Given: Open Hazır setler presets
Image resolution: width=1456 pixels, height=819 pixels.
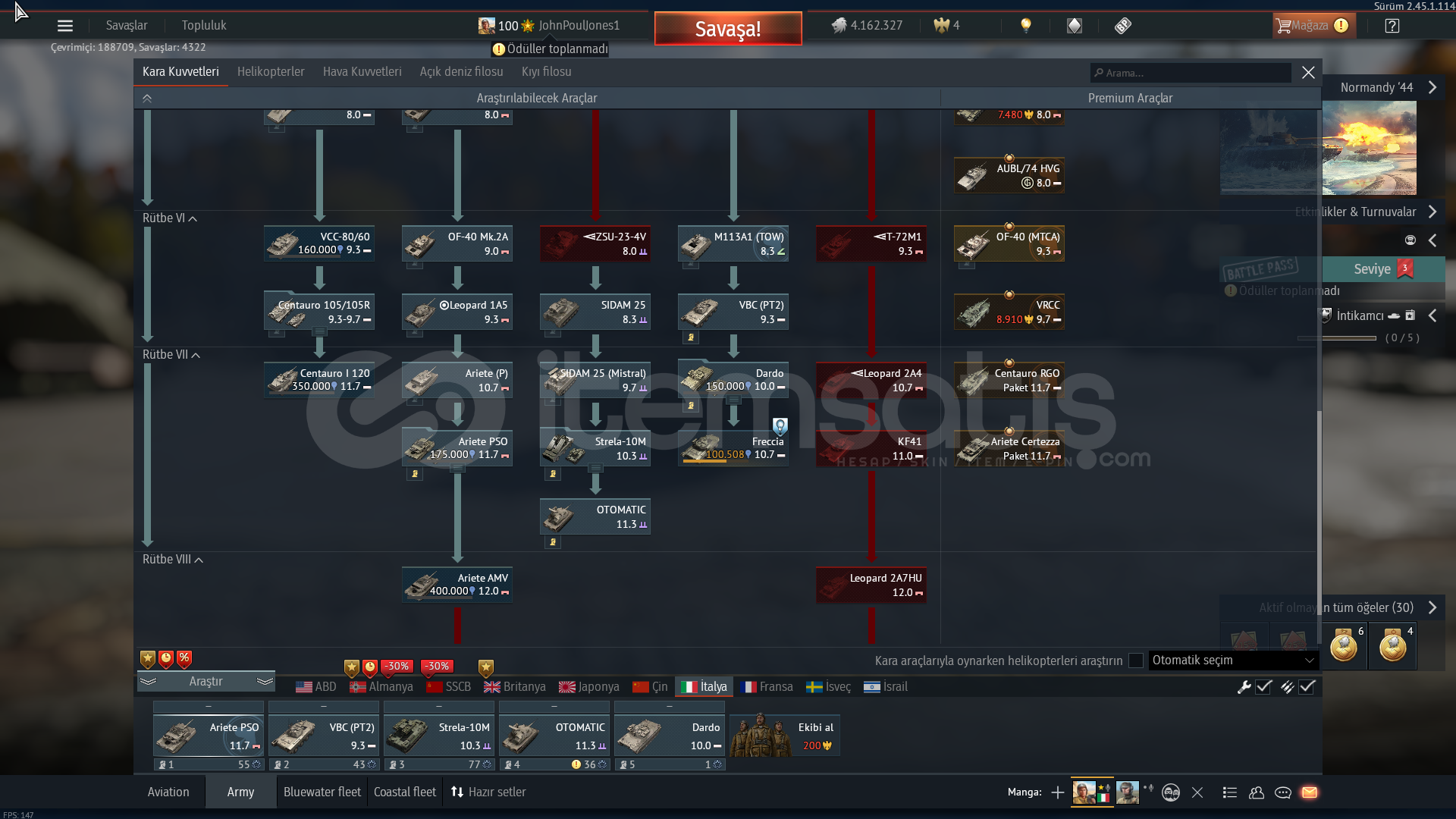Looking at the screenshot, I should tap(488, 792).
